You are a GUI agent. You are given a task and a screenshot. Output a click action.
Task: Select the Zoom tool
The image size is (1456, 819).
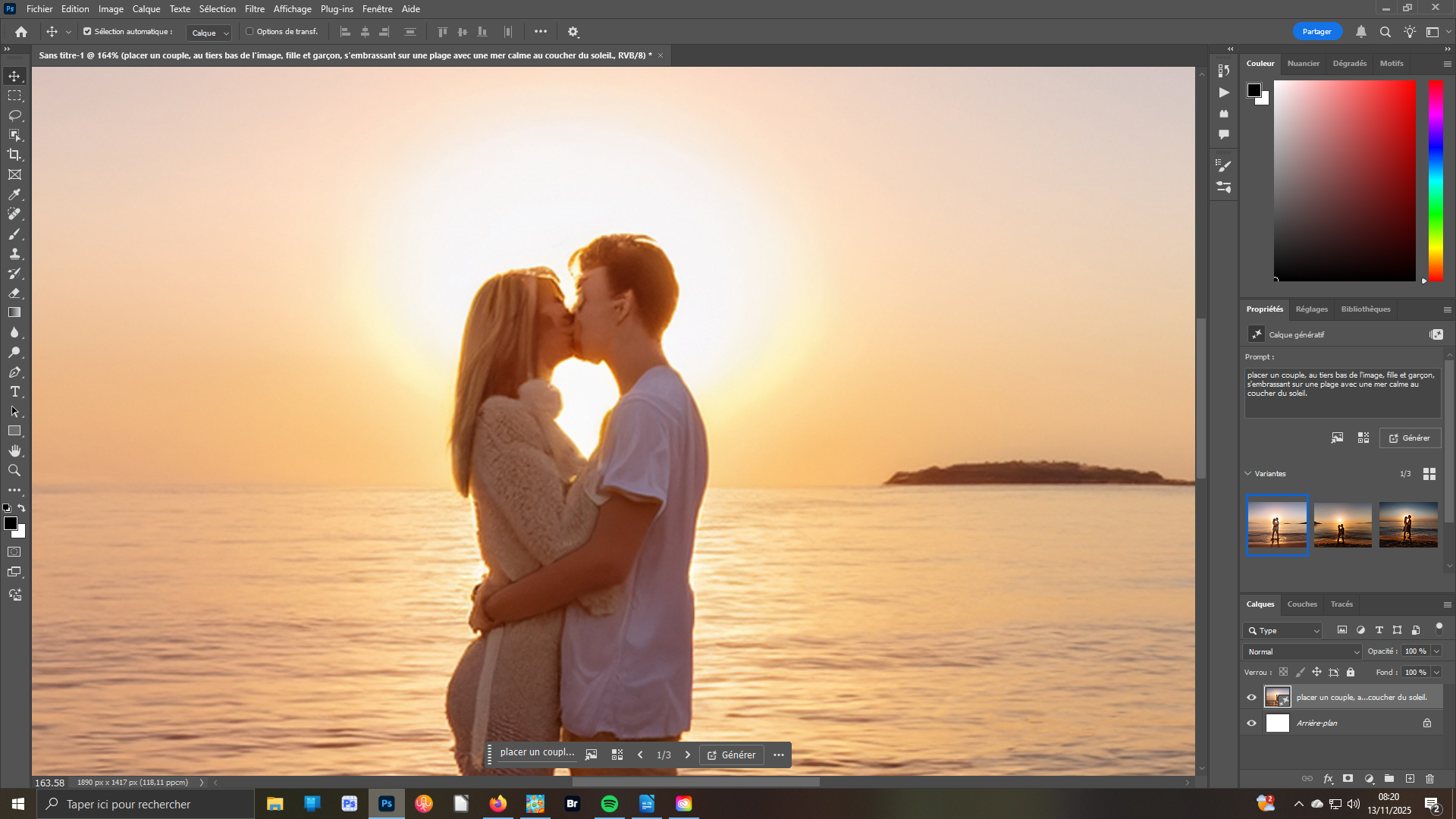pos(14,470)
